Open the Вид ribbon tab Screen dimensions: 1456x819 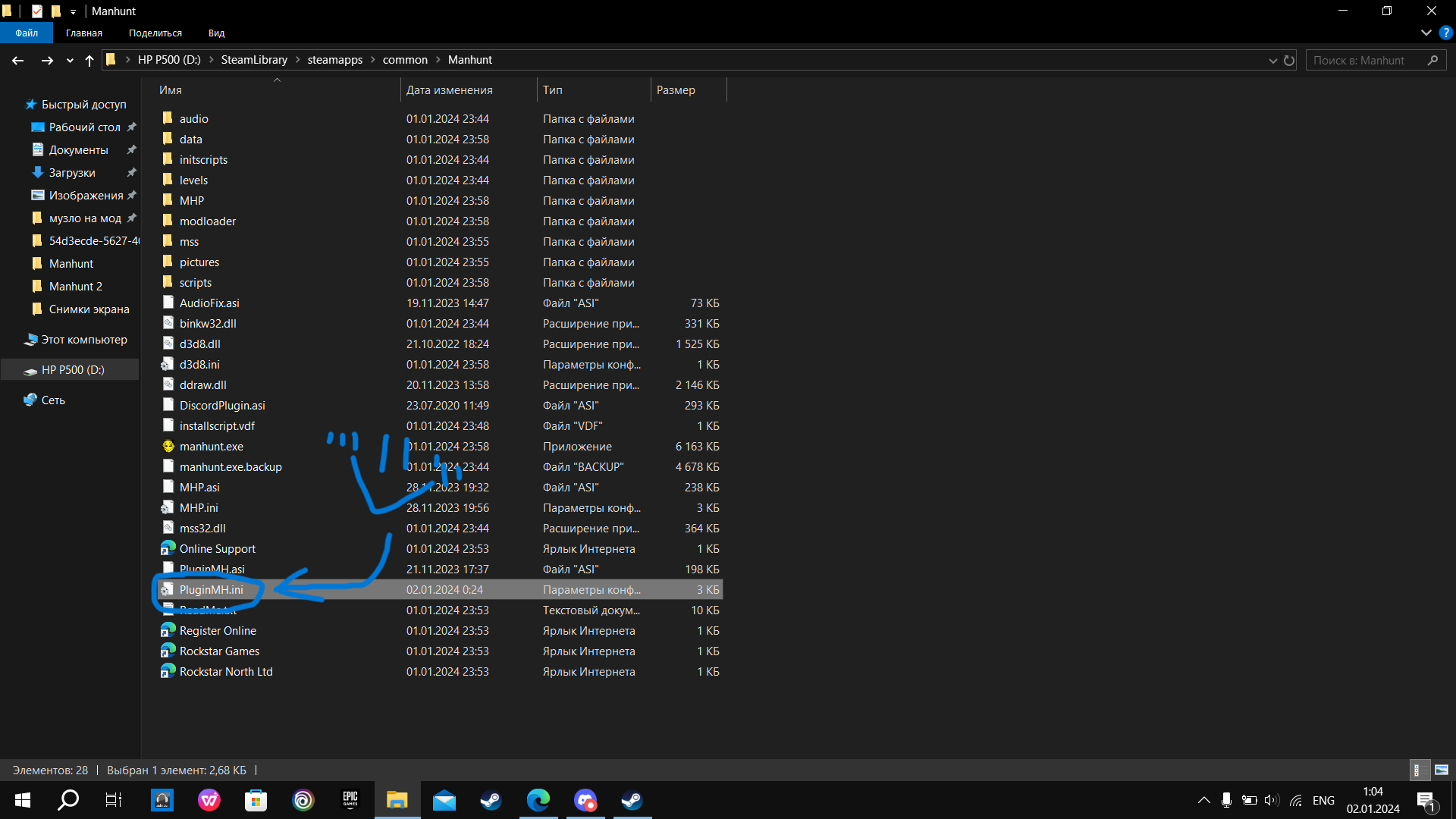point(216,33)
